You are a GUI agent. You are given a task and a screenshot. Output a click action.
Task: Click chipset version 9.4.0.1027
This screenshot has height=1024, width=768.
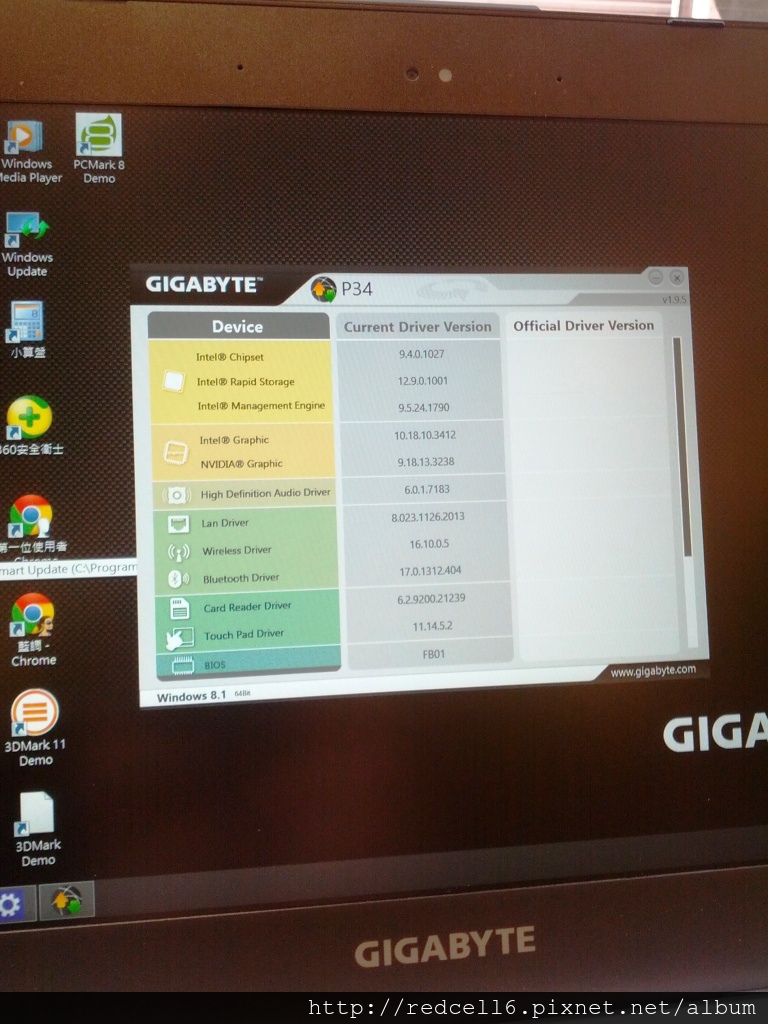coord(422,354)
